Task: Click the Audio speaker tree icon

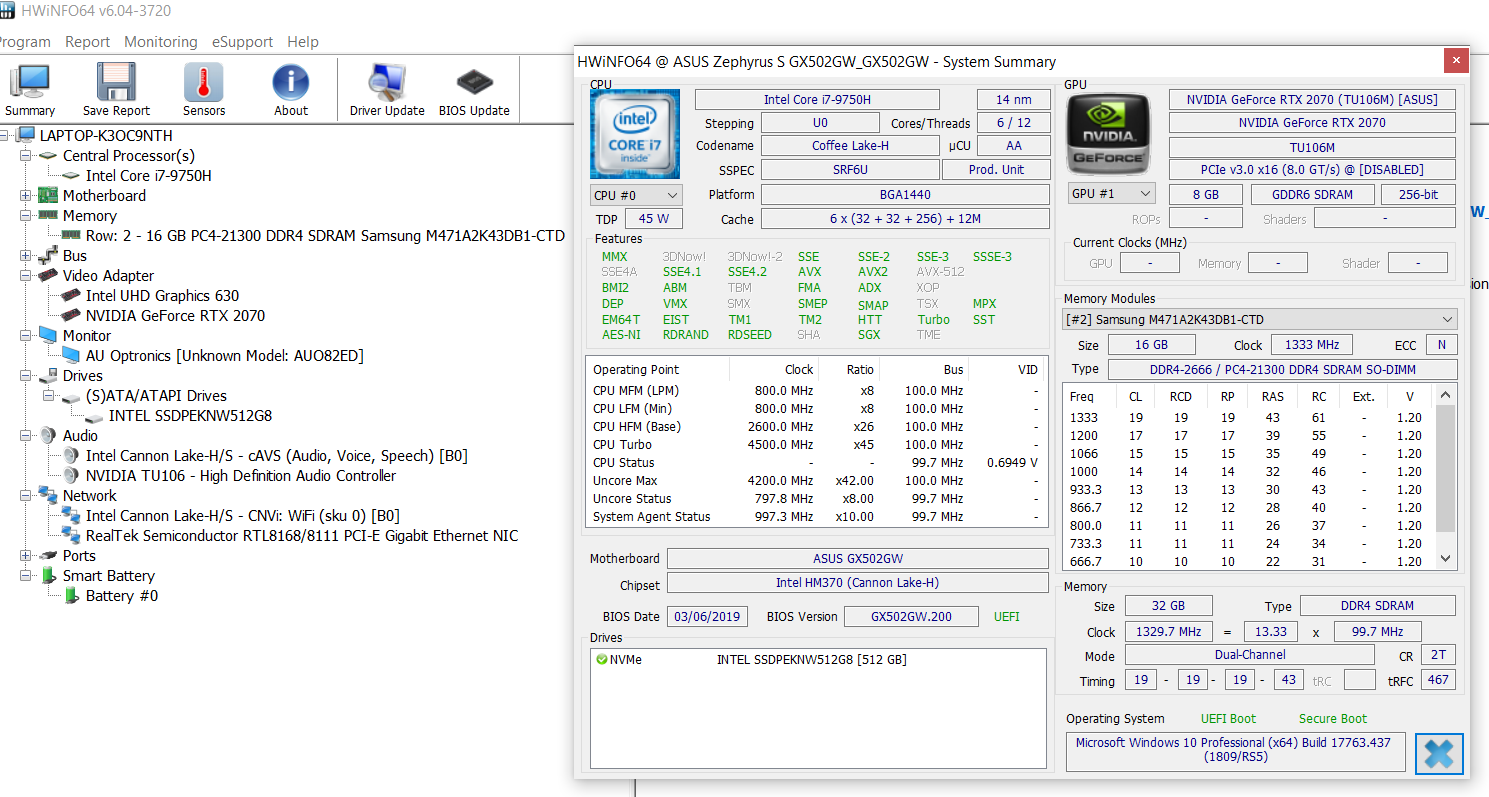Action: click(x=48, y=436)
